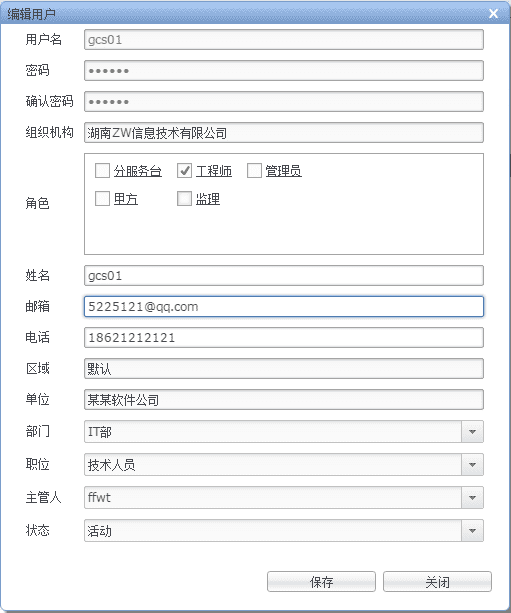Click the 区域 field showing 默认
This screenshot has width=511, height=613.
[284, 369]
